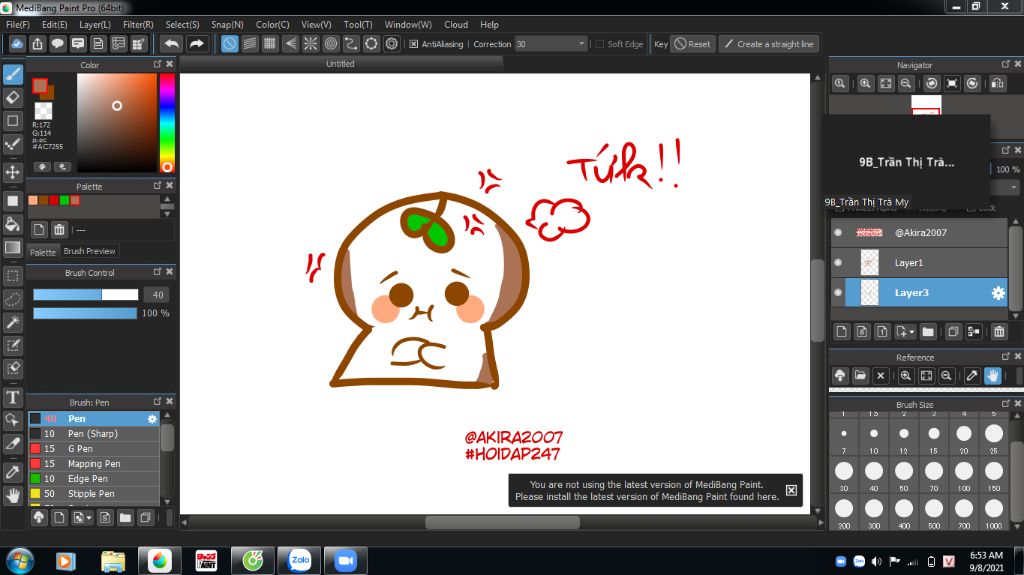Open the File menu
Image resolution: width=1024 pixels, height=575 pixels.
(18, 24)
